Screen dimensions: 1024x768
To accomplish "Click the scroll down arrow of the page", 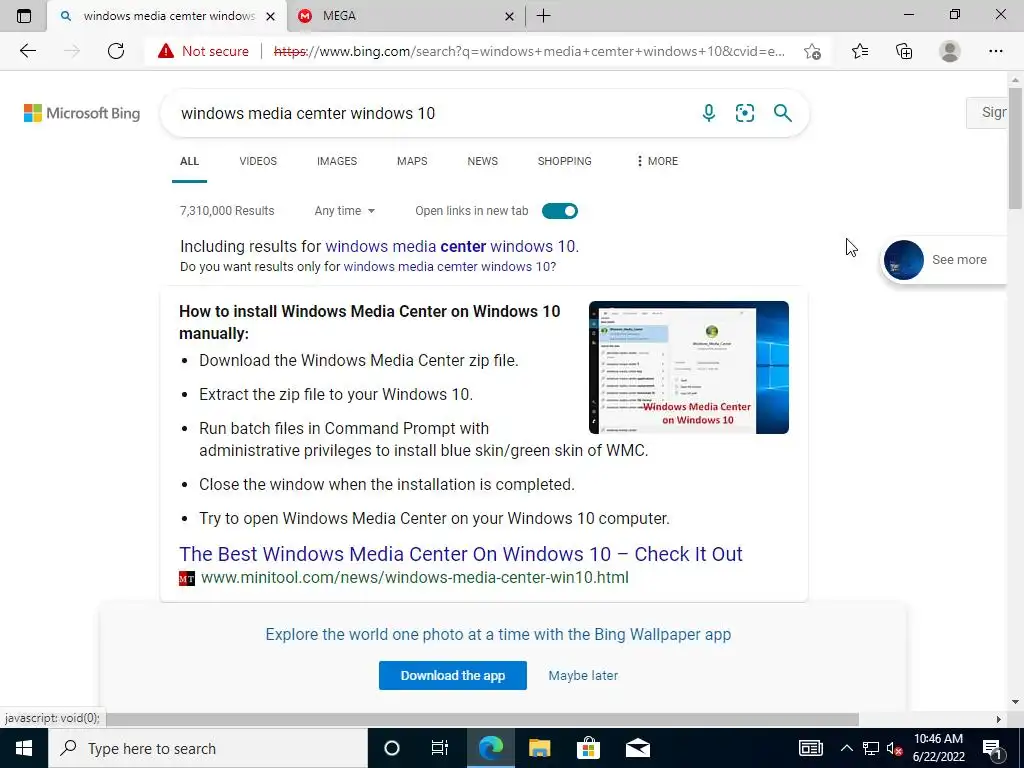I will point(1016,703).
